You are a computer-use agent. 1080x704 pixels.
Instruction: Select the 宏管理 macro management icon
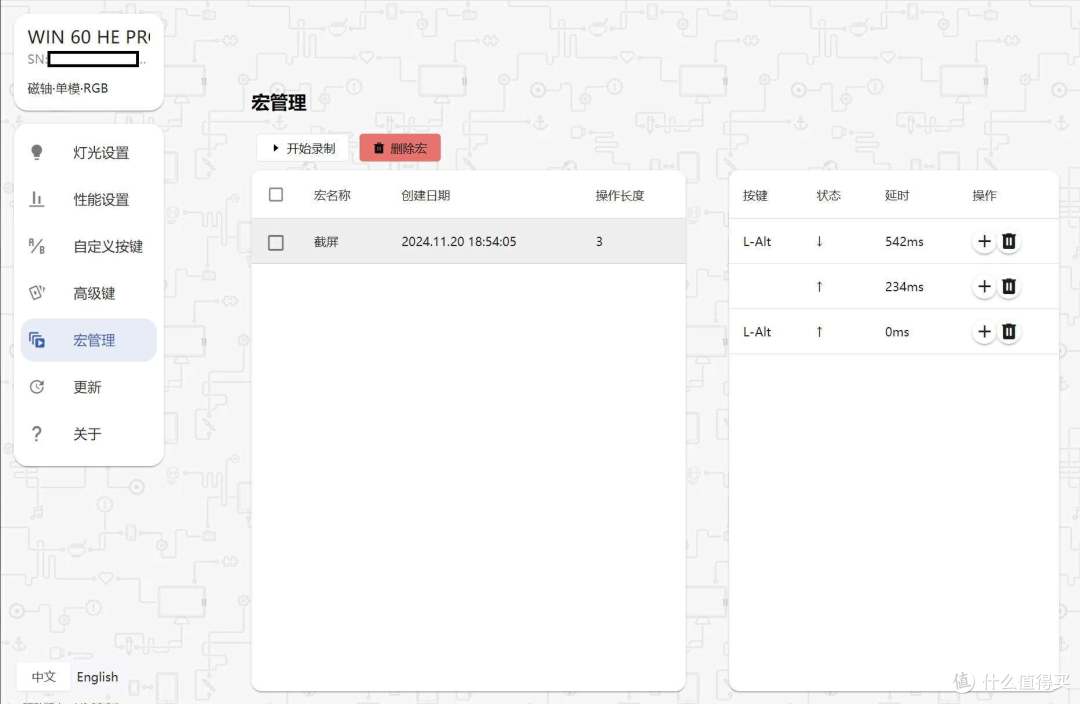tap(37, 340)
